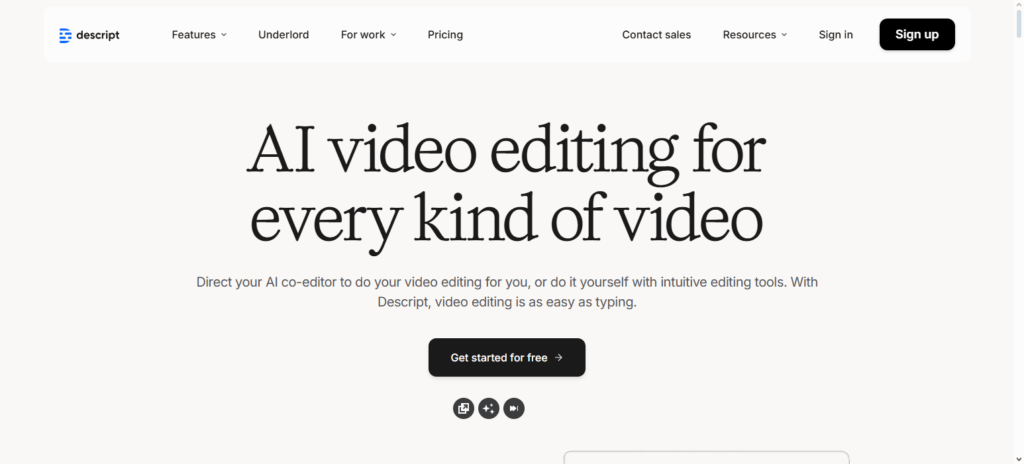
Task: Click the preview card at page bottom
Action: click(706, 457)
